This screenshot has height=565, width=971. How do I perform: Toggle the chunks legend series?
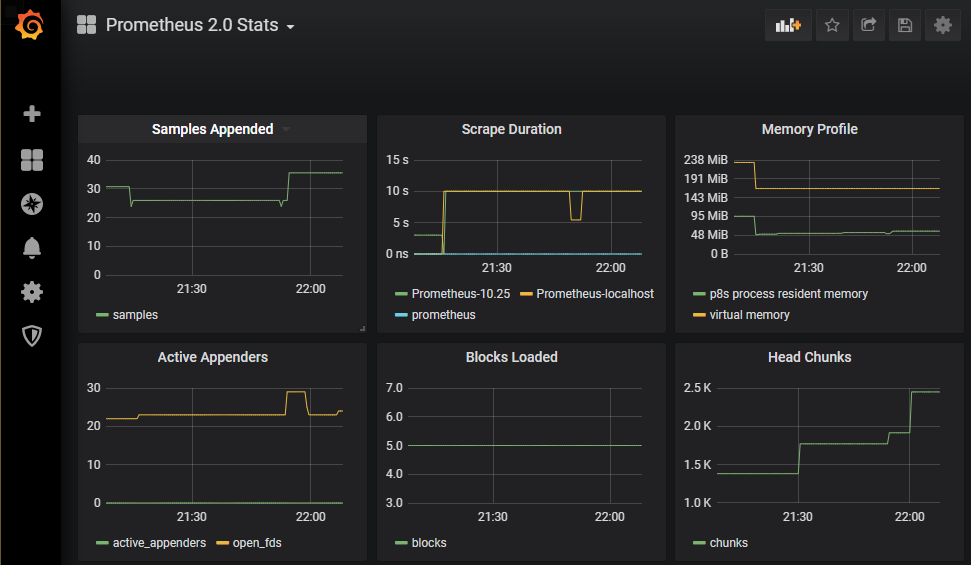tap(729, 543)
